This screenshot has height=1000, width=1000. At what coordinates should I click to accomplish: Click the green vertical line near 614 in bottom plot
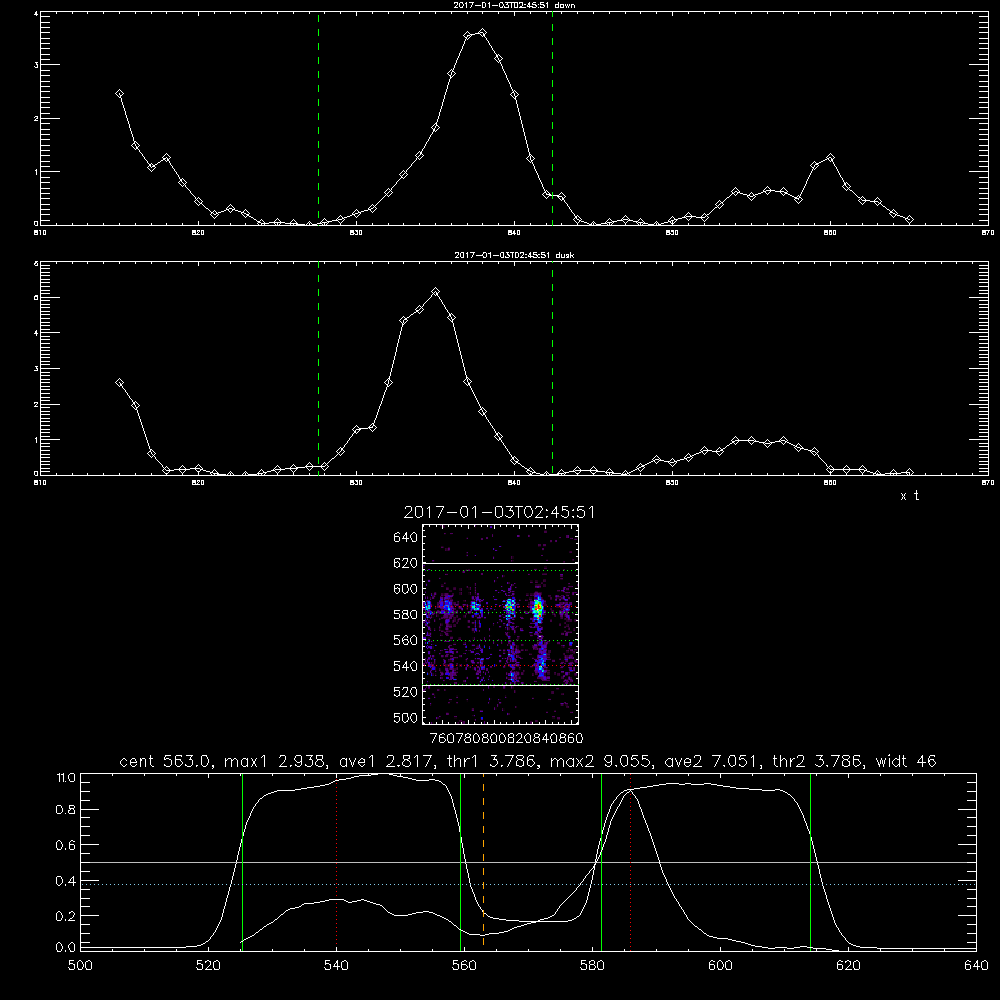[x=811, y=861]
